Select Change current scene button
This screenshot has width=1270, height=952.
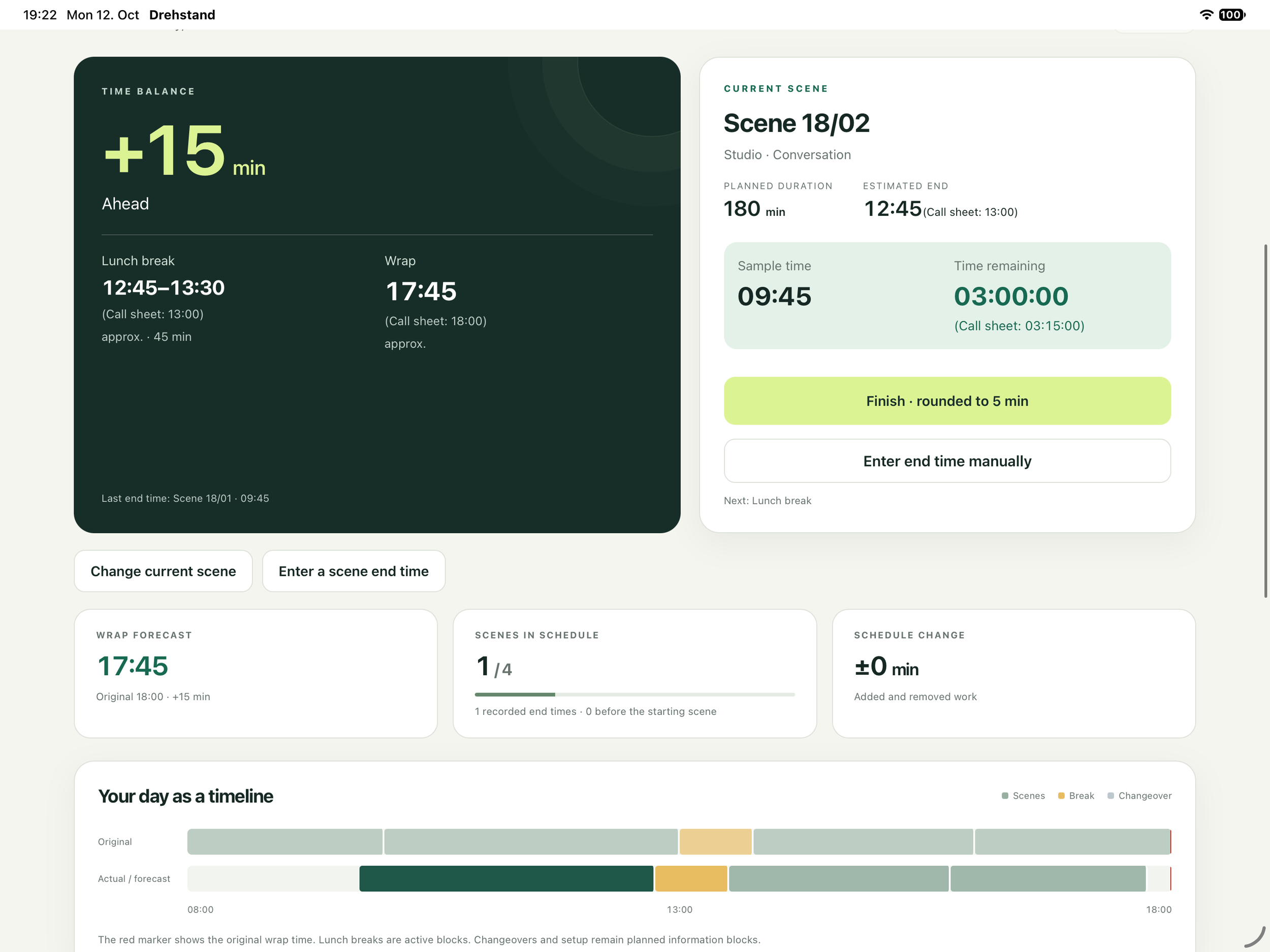(163, 571)
